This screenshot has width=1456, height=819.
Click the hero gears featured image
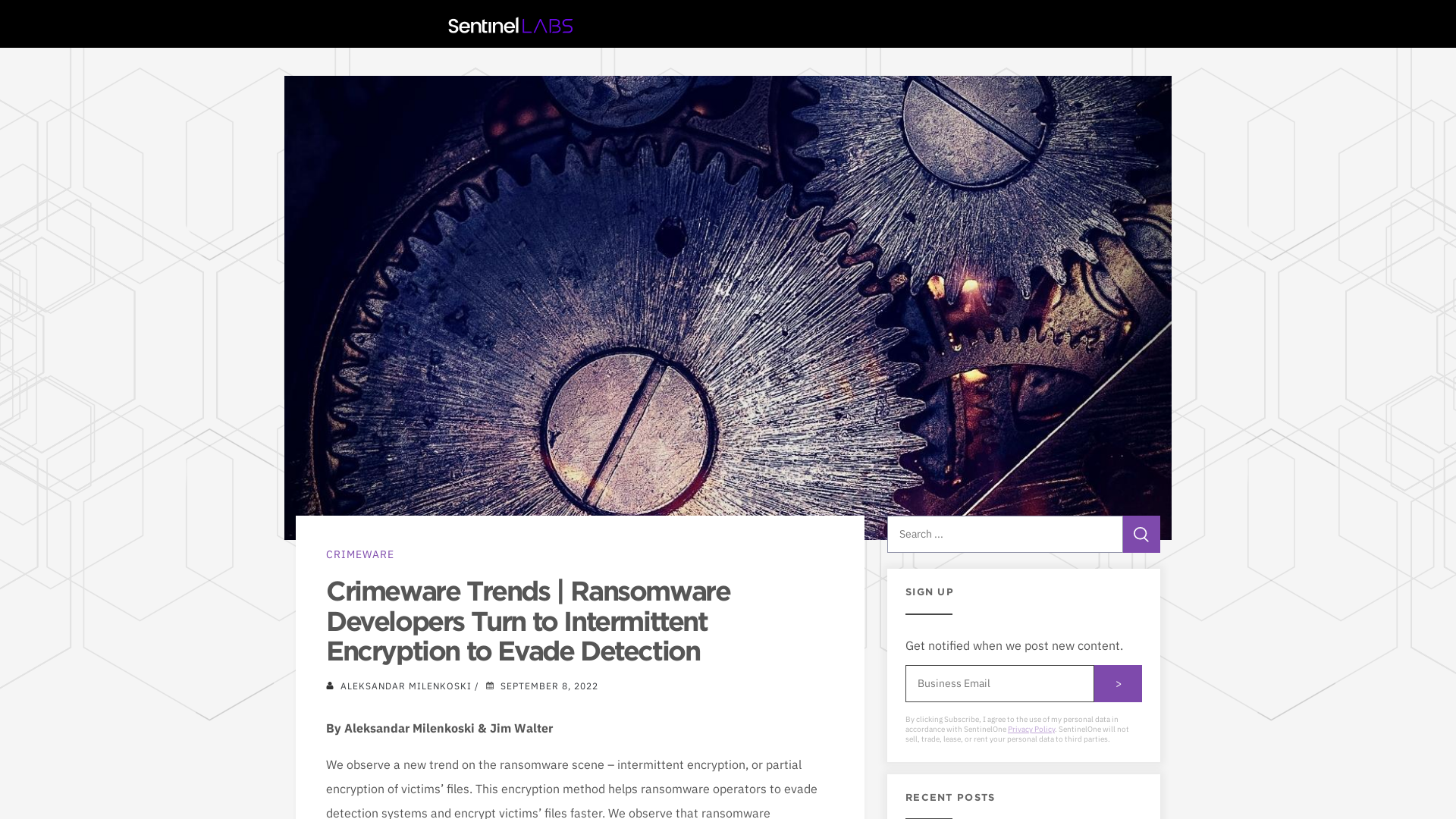(727, 303)
